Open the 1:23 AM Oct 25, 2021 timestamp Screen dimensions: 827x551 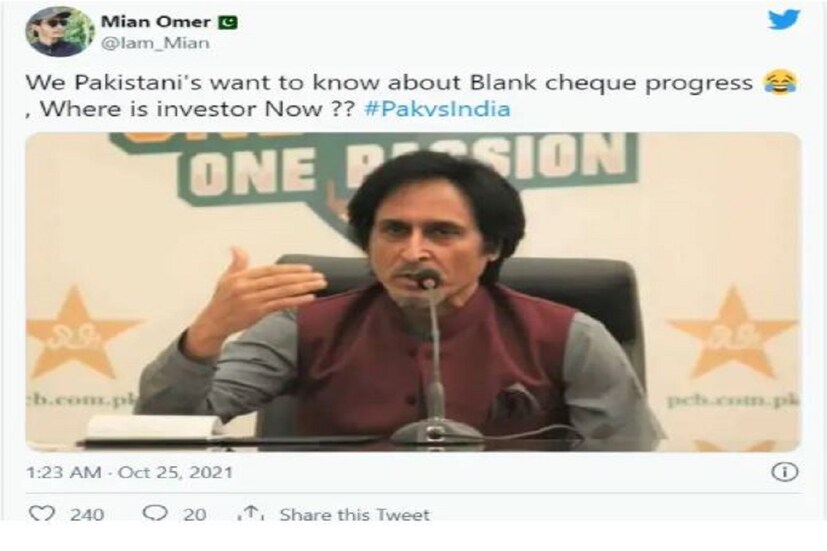tap(129, 472)
